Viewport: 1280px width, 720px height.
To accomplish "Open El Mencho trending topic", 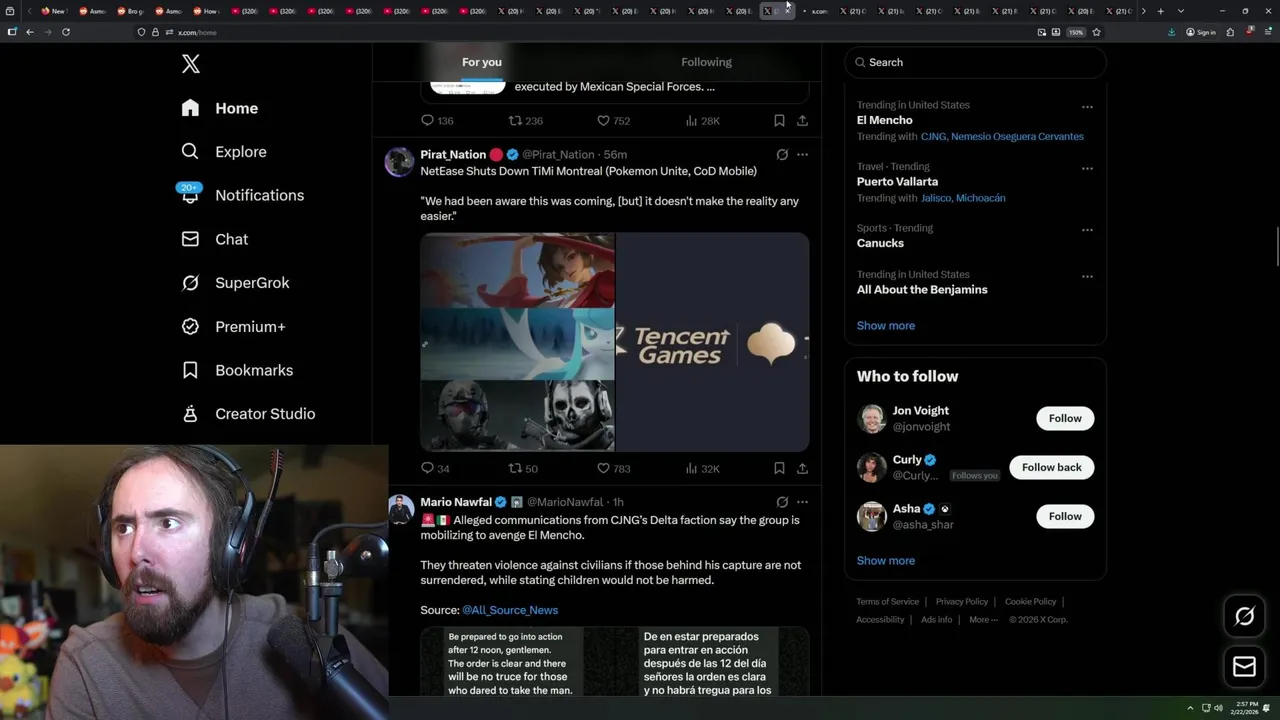I will coord(884,120).
